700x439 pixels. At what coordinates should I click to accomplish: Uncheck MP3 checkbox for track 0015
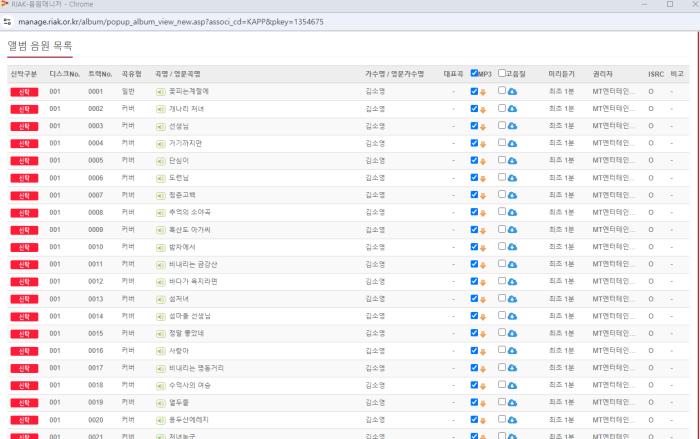tap(474, 333)
